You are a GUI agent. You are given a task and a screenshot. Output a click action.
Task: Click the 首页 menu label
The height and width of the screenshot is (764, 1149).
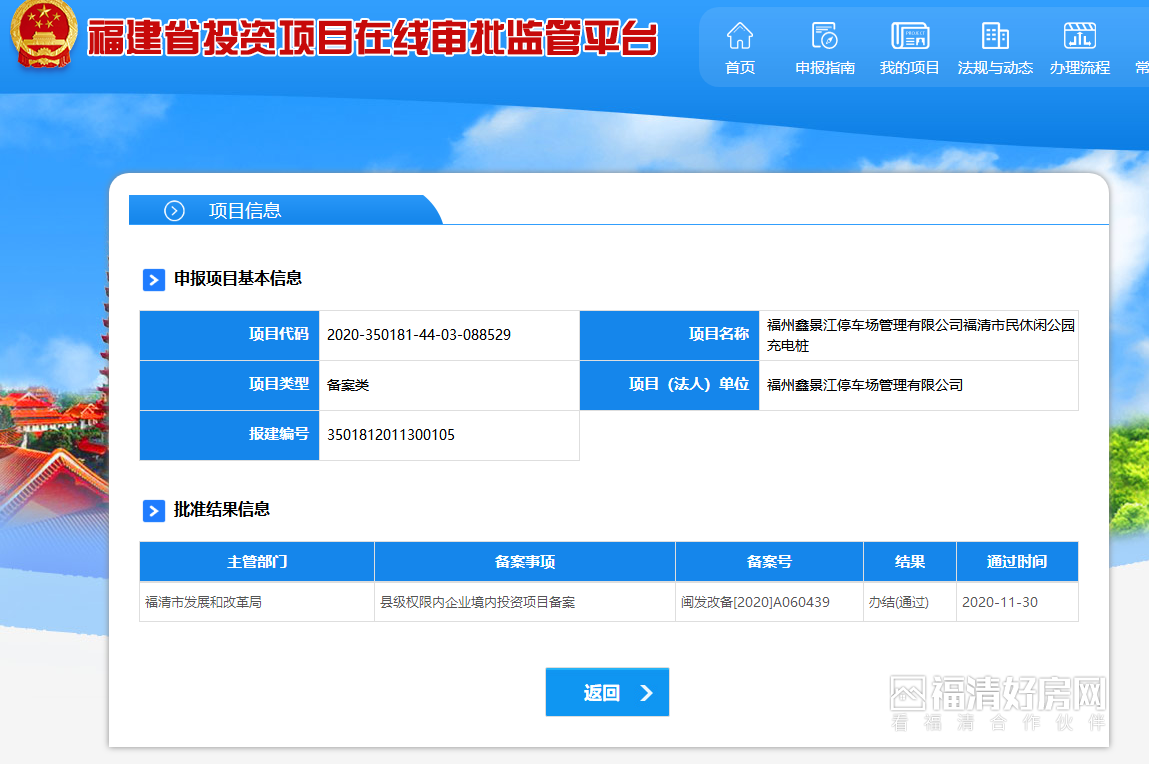(x=739, y=67)
